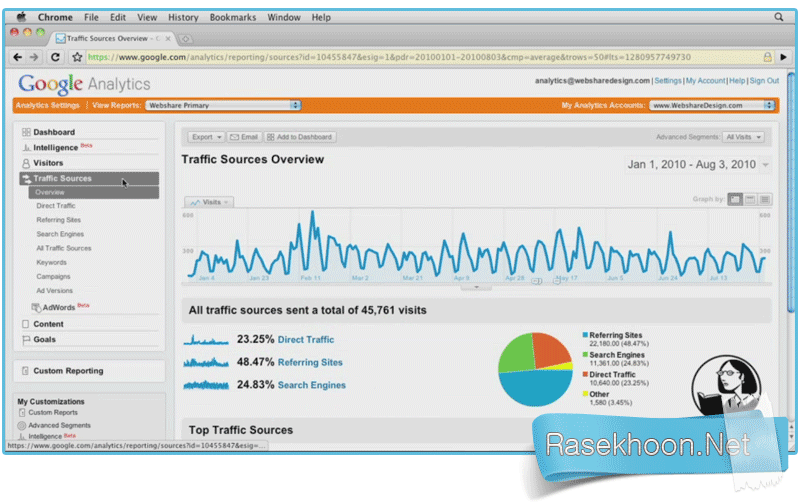Click Add to Dashboard button
Screen dimensions: 800x504
pyautogui.click(x=300, y=137)
